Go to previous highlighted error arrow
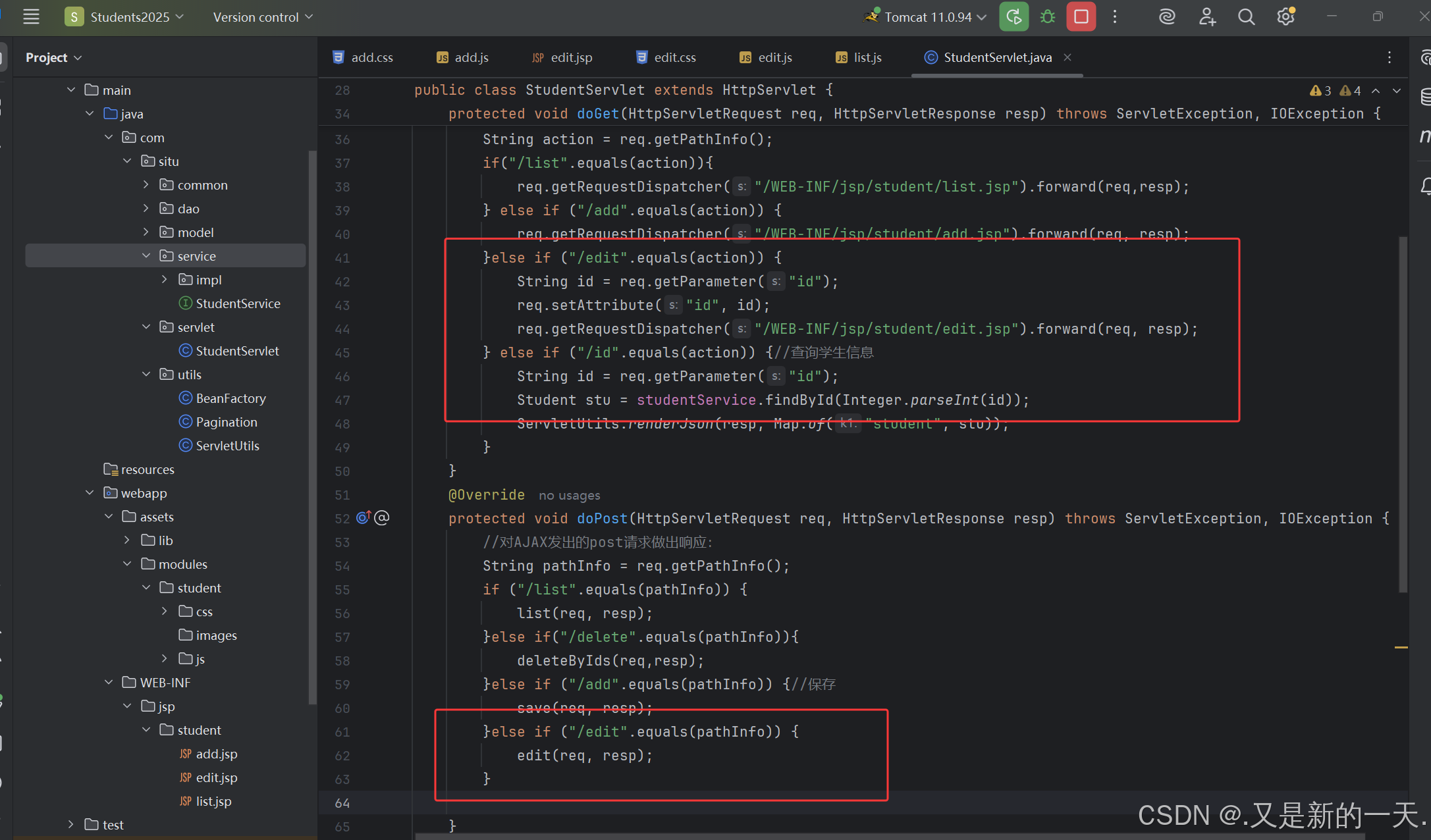The image size is (1431, 840). 1376,90
